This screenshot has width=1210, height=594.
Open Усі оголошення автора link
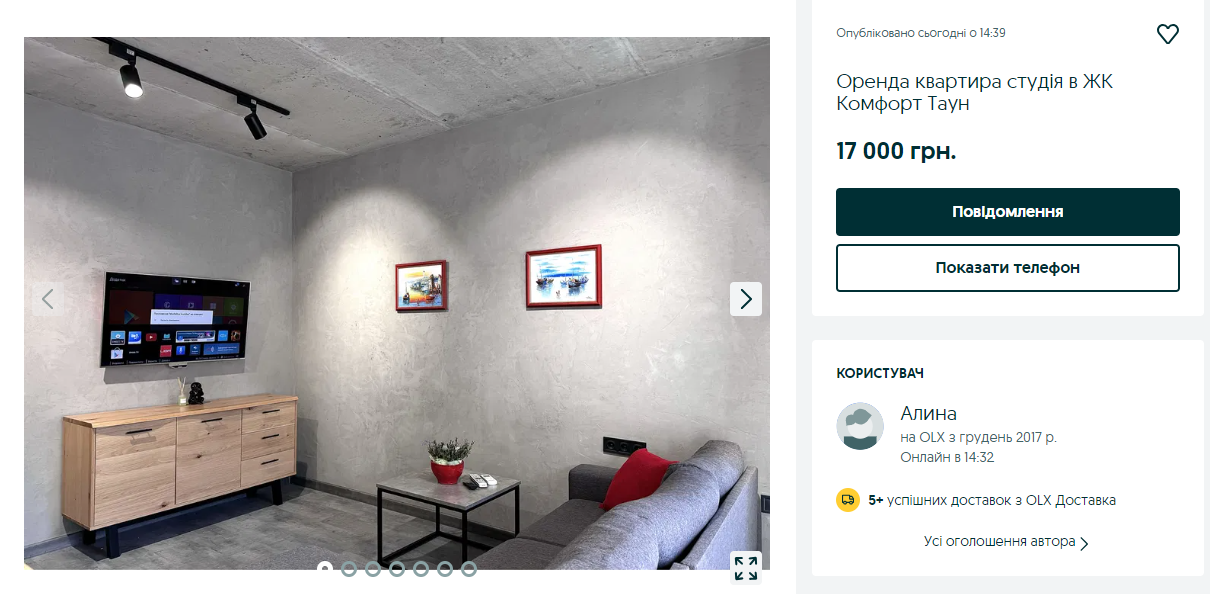click(x=1000, y=541)
